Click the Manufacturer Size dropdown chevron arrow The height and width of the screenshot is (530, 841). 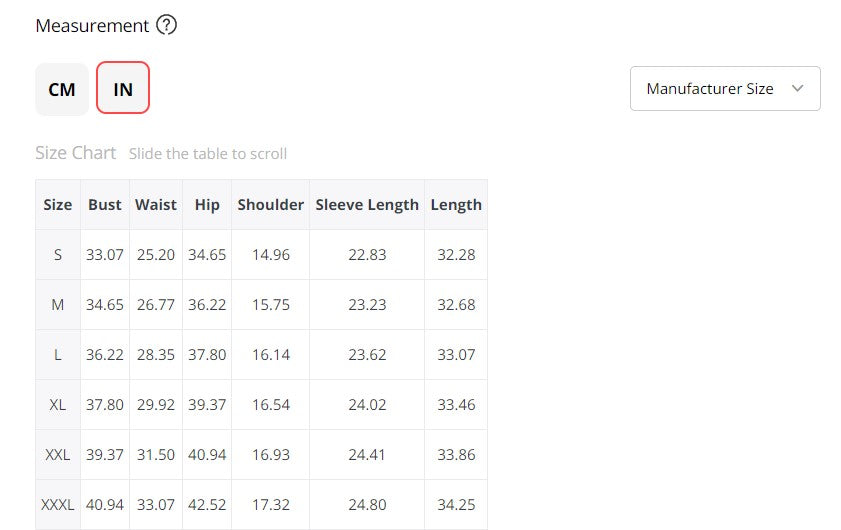(x=797, y=89)
